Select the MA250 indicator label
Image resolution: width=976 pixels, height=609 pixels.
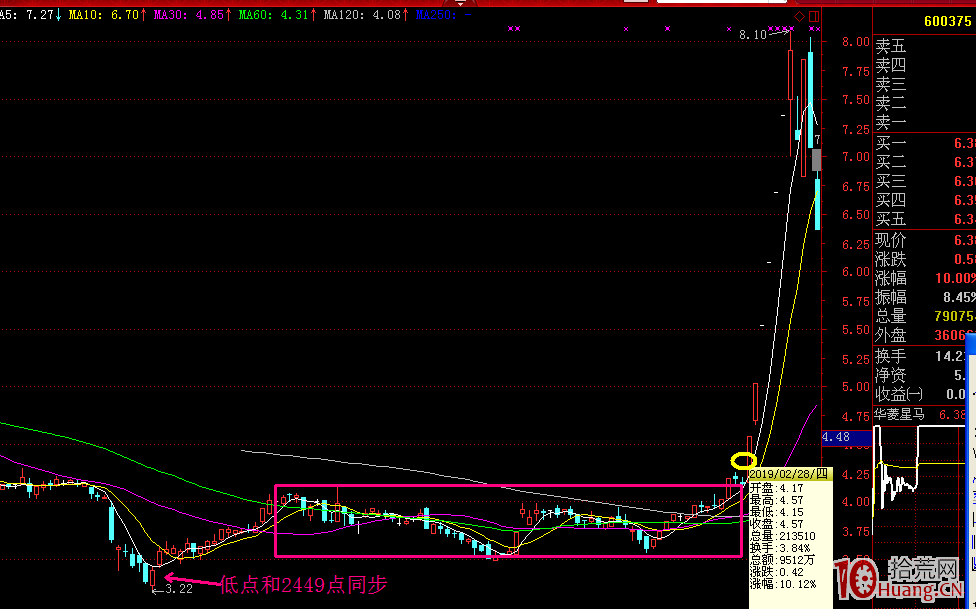[x=443, y=14]
